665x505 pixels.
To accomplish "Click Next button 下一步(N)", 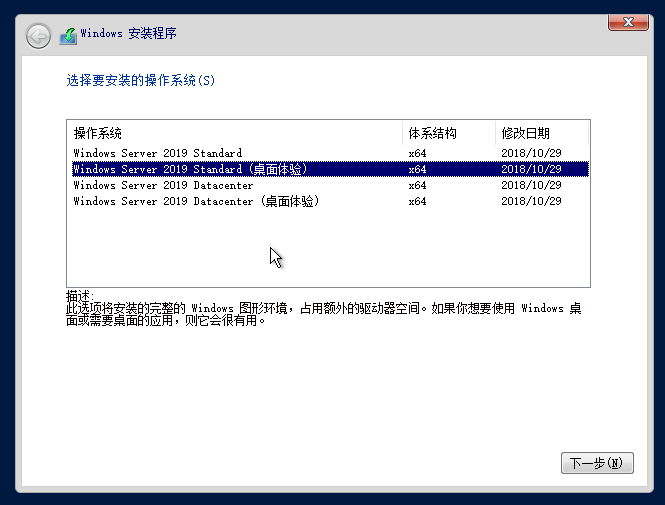I will tap(597, 463).
